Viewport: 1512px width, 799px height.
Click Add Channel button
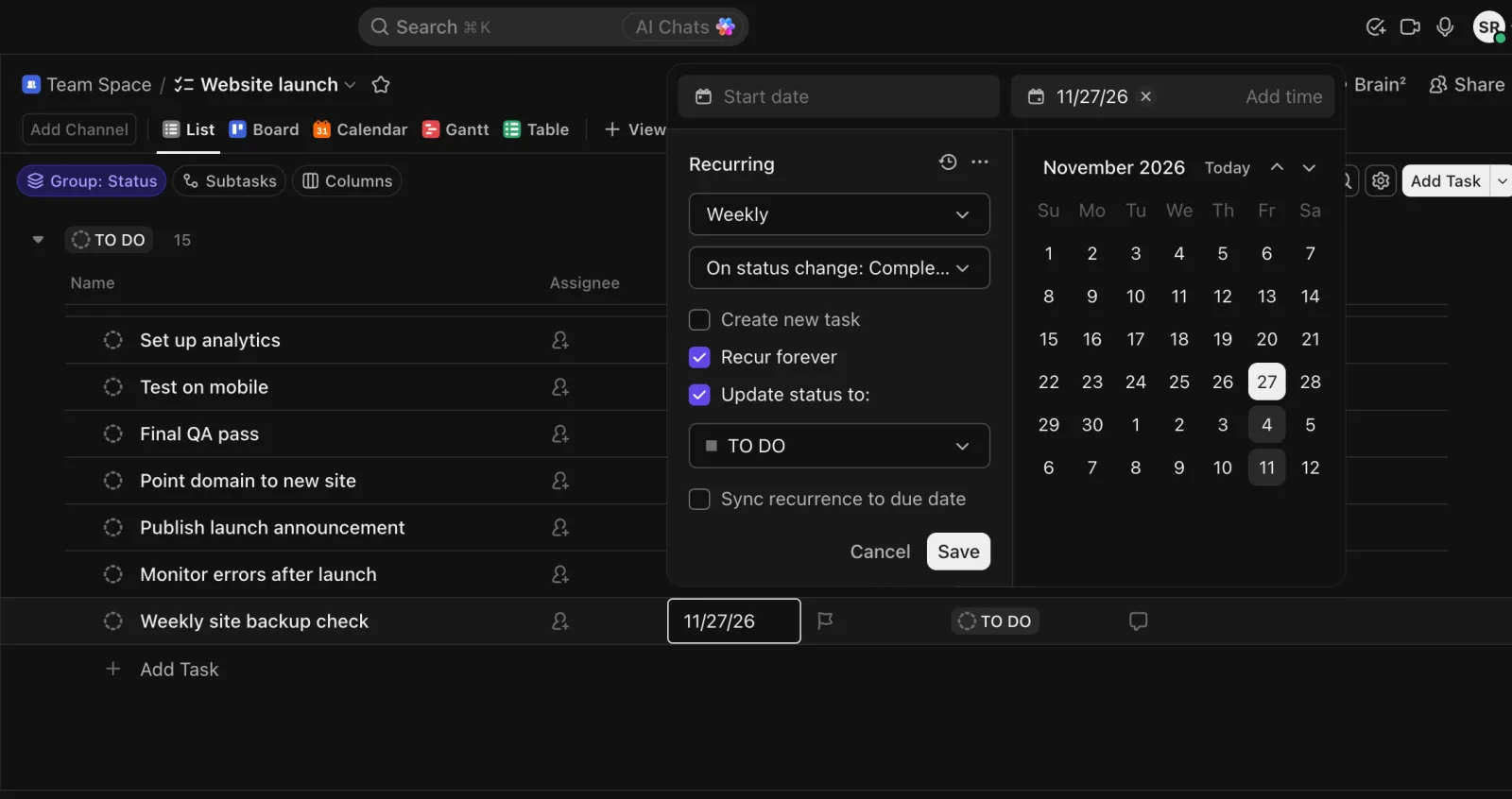(x=79, y=129)
